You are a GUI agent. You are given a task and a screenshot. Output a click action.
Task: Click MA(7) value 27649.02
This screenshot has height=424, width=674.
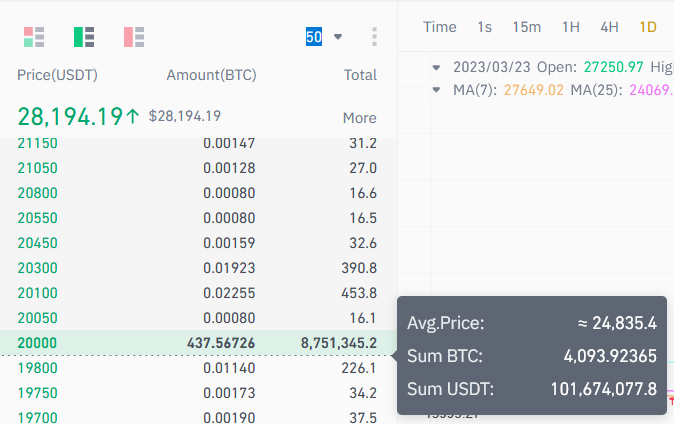[x=533, y=90]
